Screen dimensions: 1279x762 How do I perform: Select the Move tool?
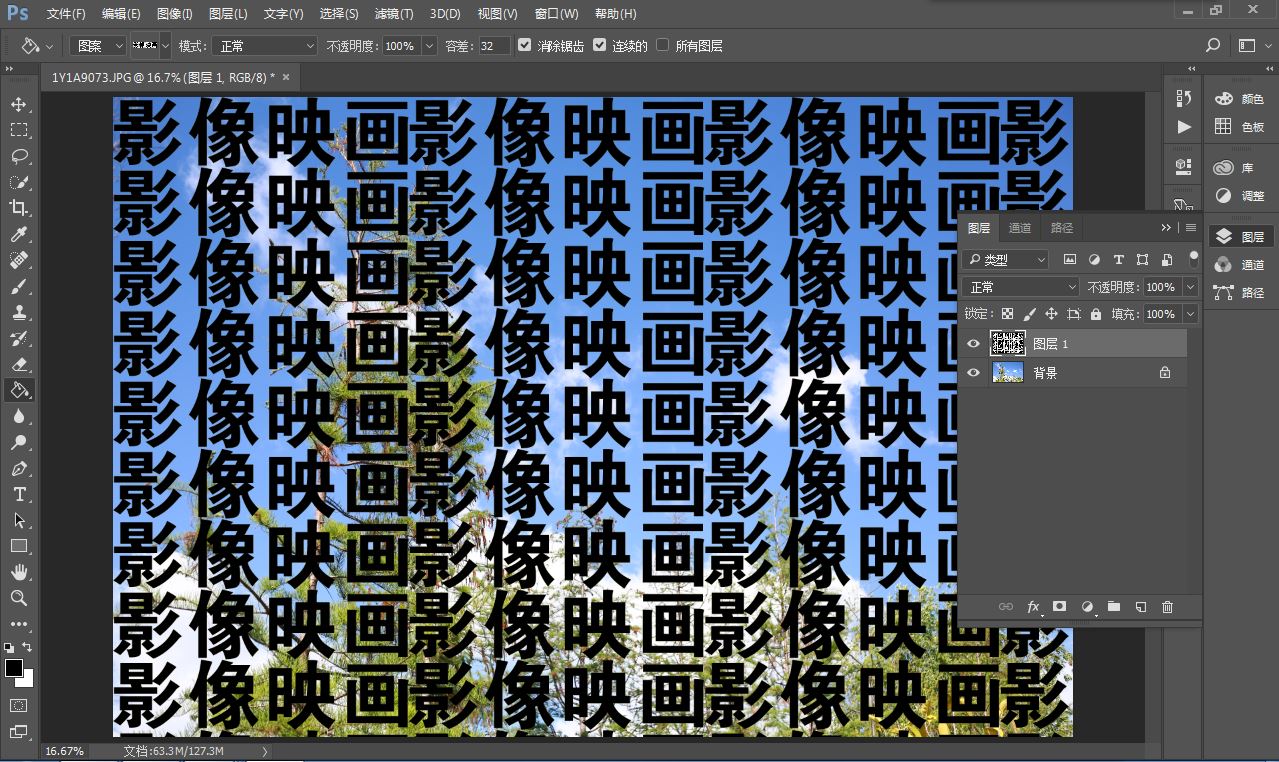click(19, 104)
